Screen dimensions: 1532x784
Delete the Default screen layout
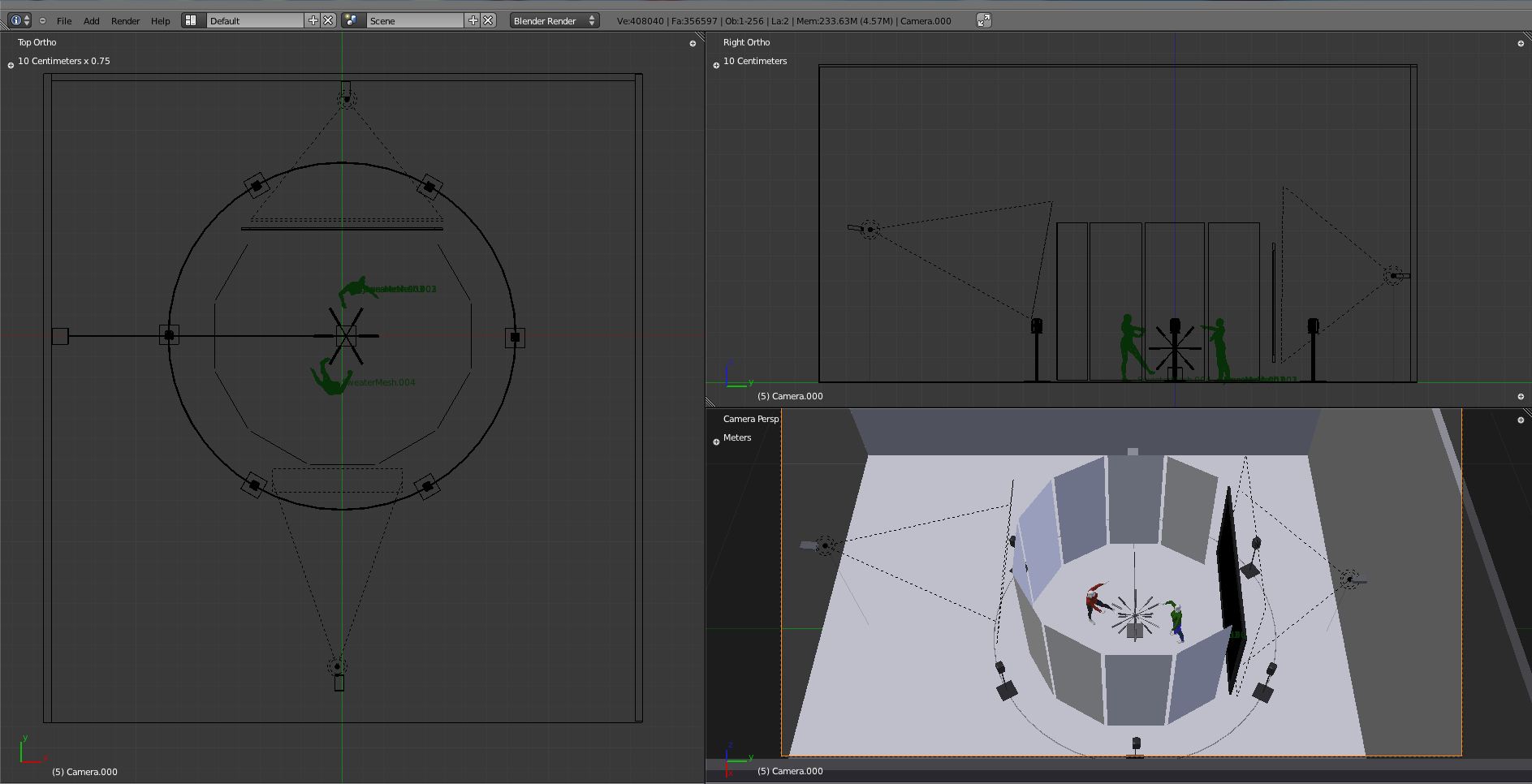(328, 20)
